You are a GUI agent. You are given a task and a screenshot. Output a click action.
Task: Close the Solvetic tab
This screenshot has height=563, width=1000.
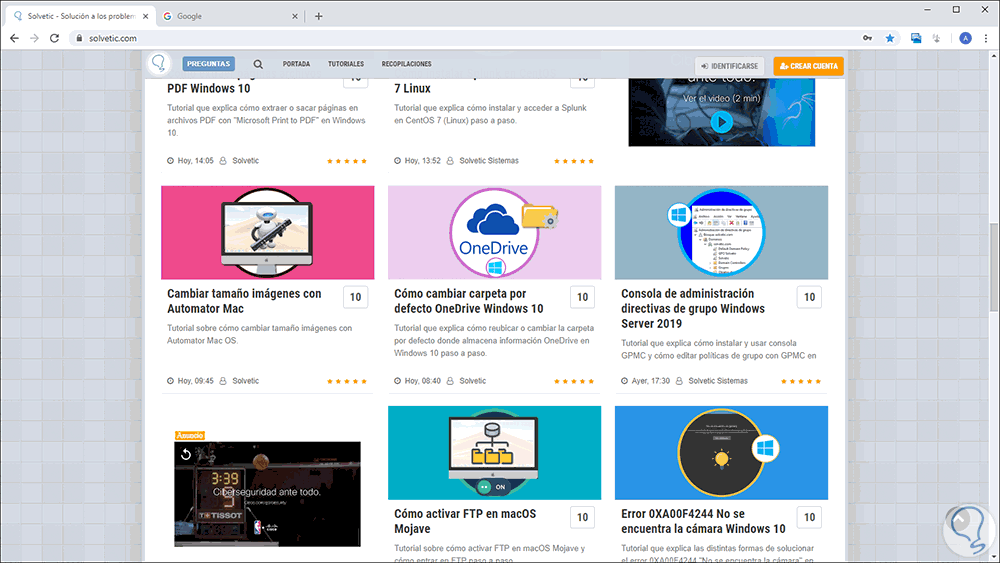pyautogui.click(x=145, y=16)
